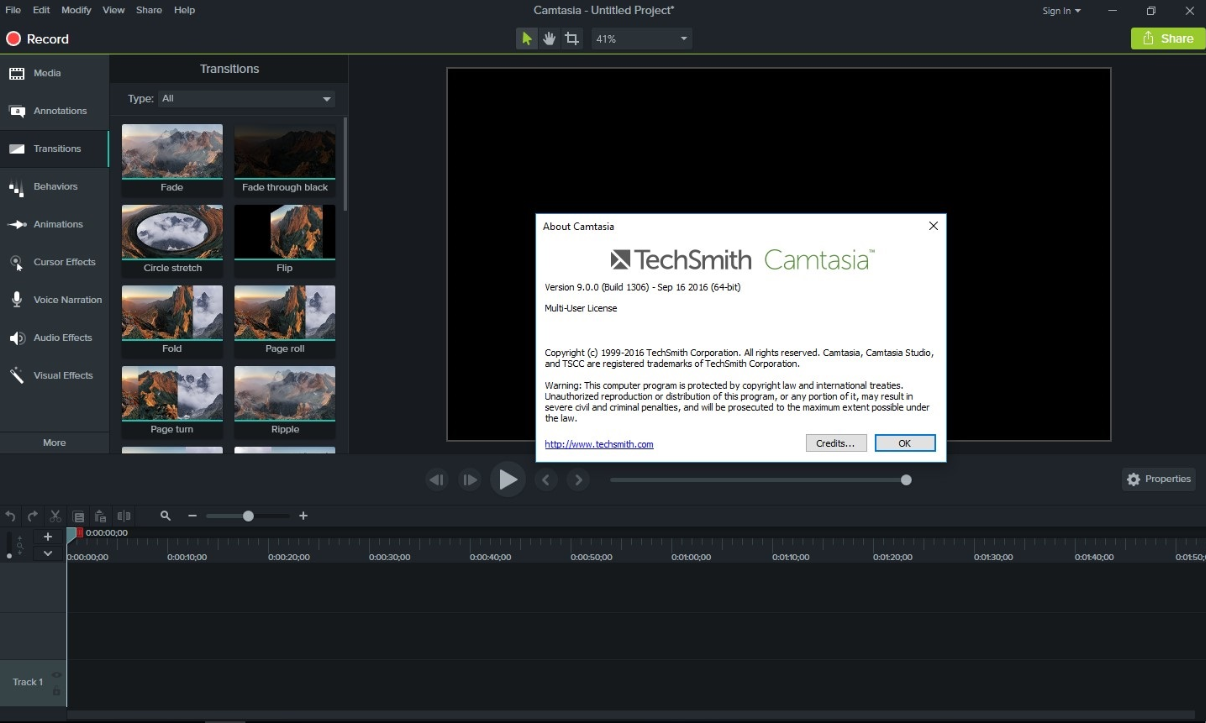Click the playback progress slider handle
The image size is (1206, 723).
tap(906, 480)
